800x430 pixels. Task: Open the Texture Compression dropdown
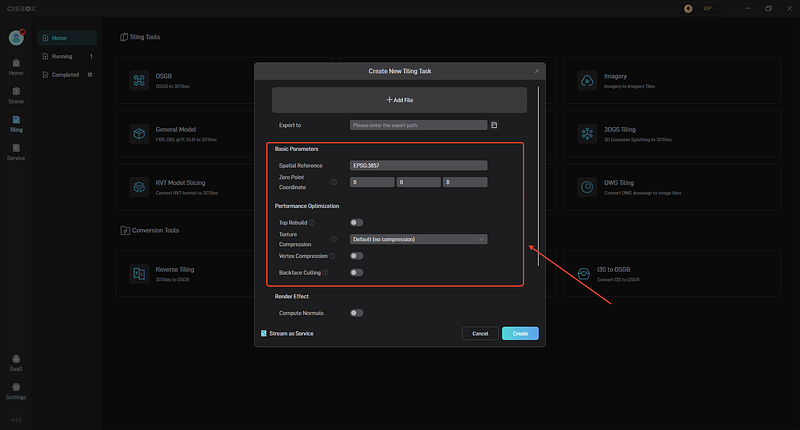[418, 239]
